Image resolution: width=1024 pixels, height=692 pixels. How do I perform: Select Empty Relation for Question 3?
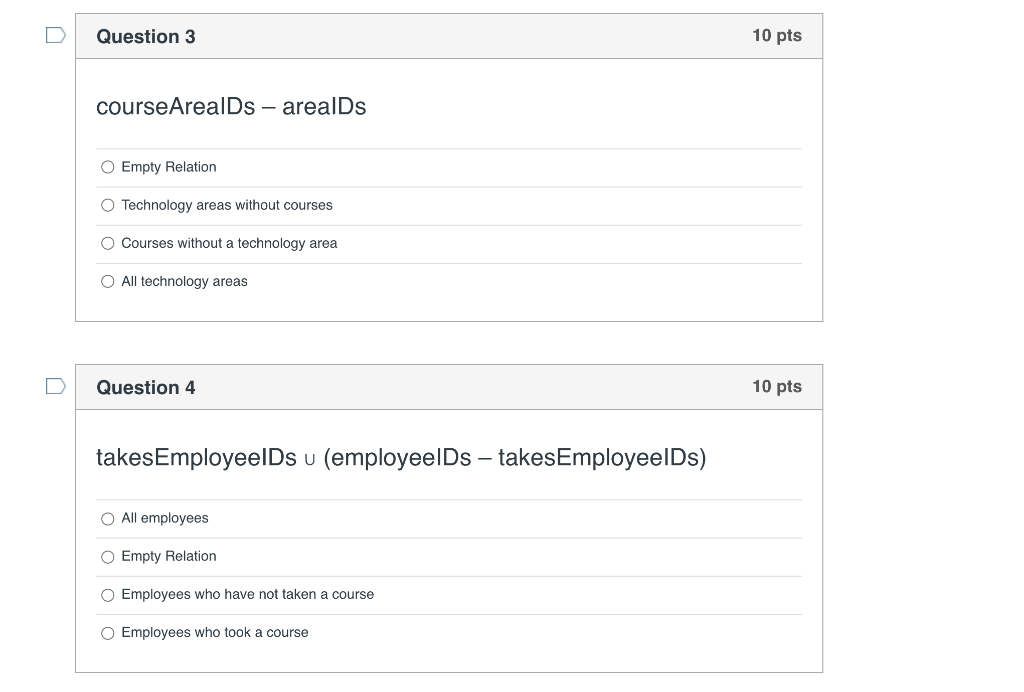tap(108, 167)
